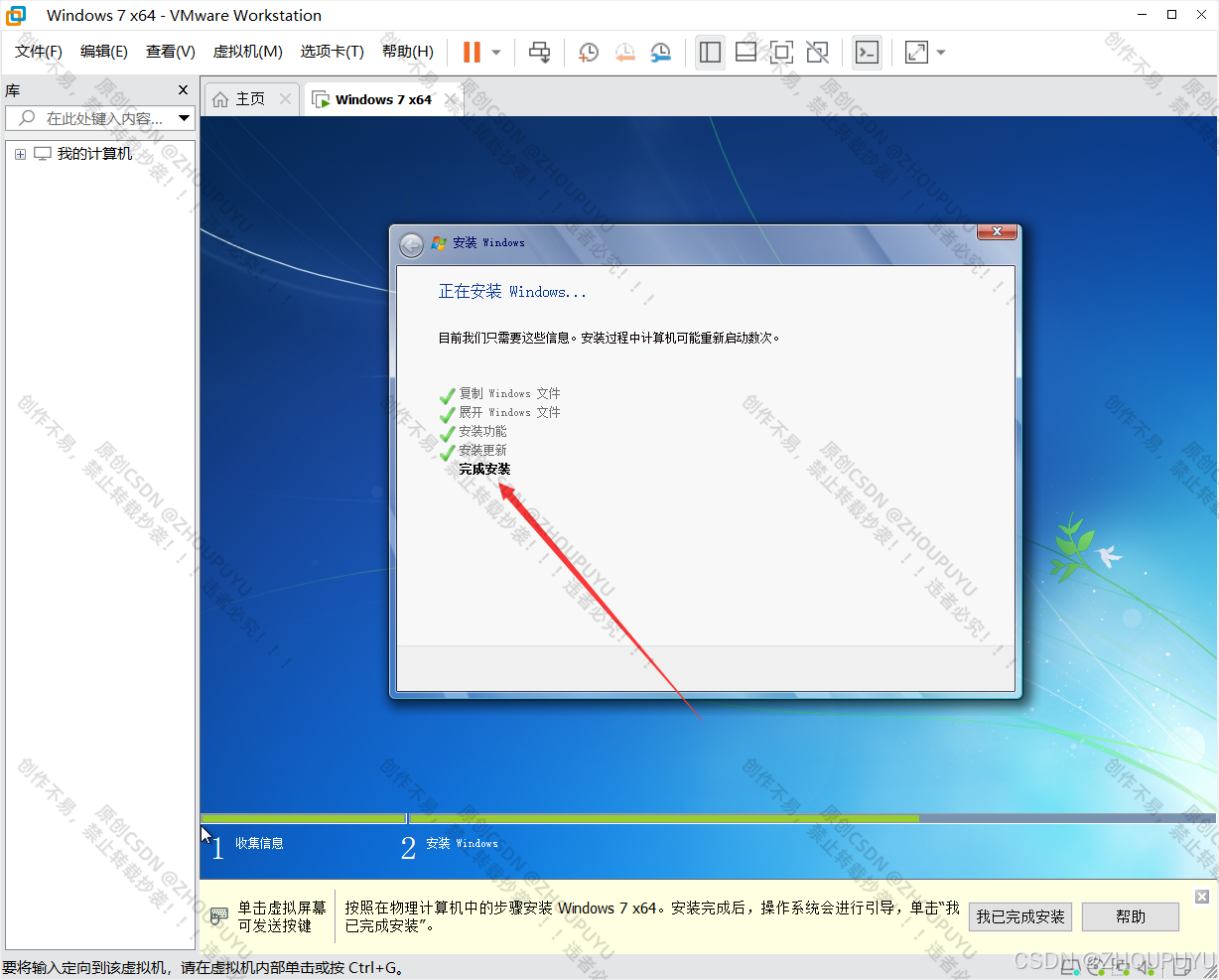Click the 正在安装 Windows... heading
The height and width of the screenshot is (980, 1219).
(x=512, y=292)
